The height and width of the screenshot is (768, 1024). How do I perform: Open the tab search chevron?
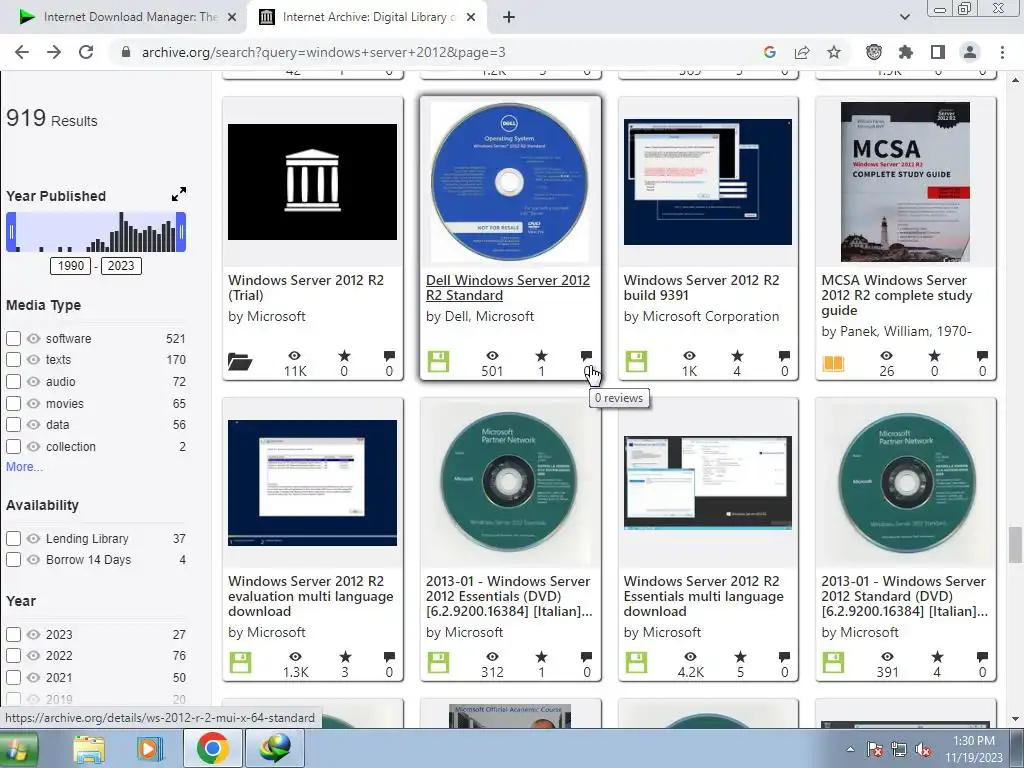click(x=904, y=17)
